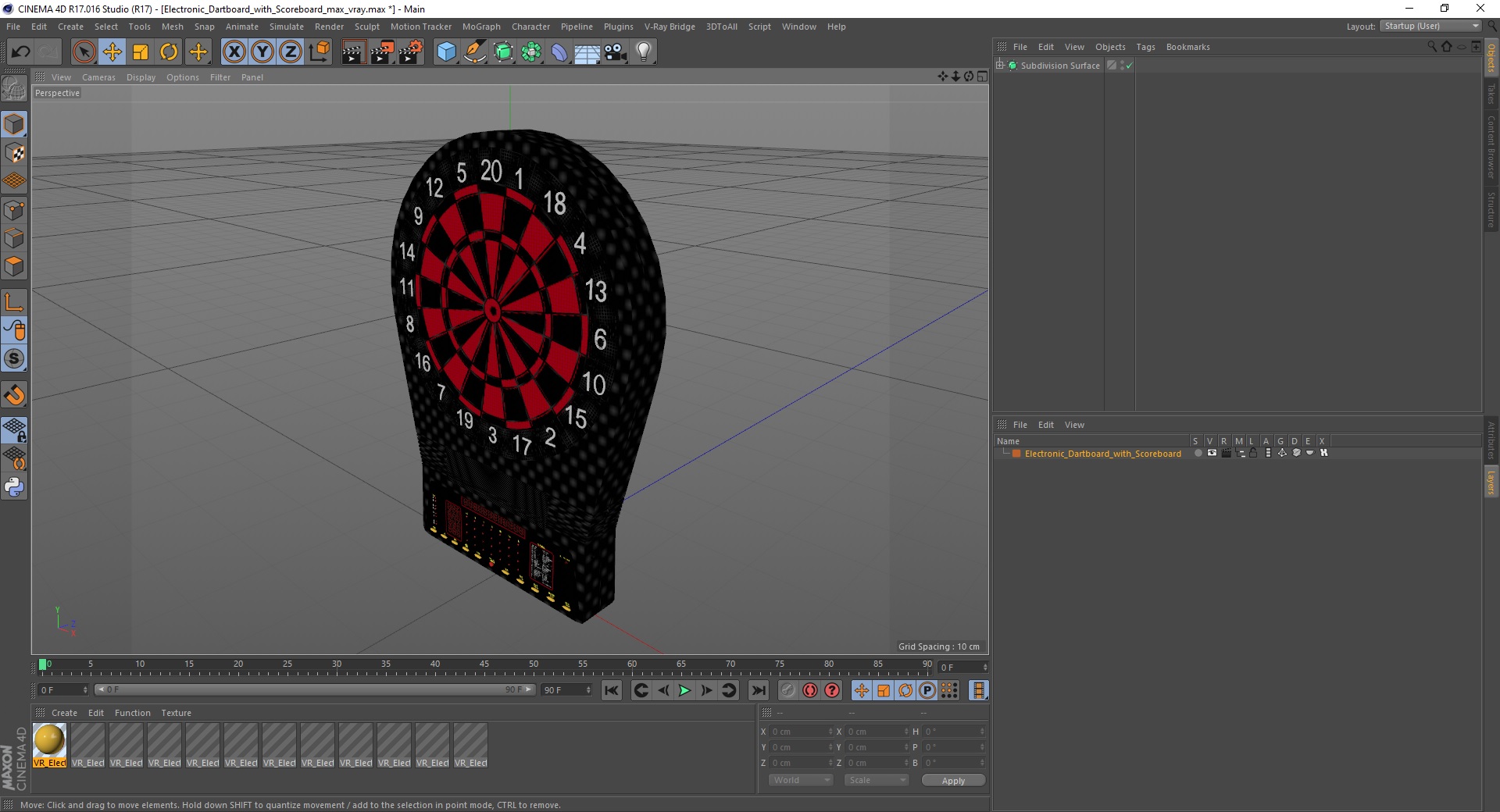Go to the start of animation
Viewport: 1500px width, 812px height.
612,690
